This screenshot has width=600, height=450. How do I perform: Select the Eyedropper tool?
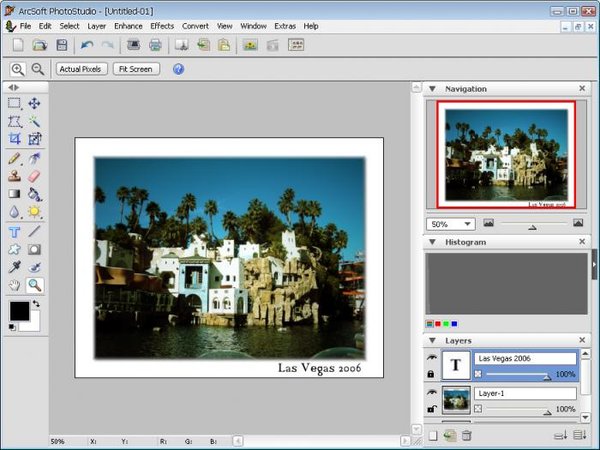[15, 267]
